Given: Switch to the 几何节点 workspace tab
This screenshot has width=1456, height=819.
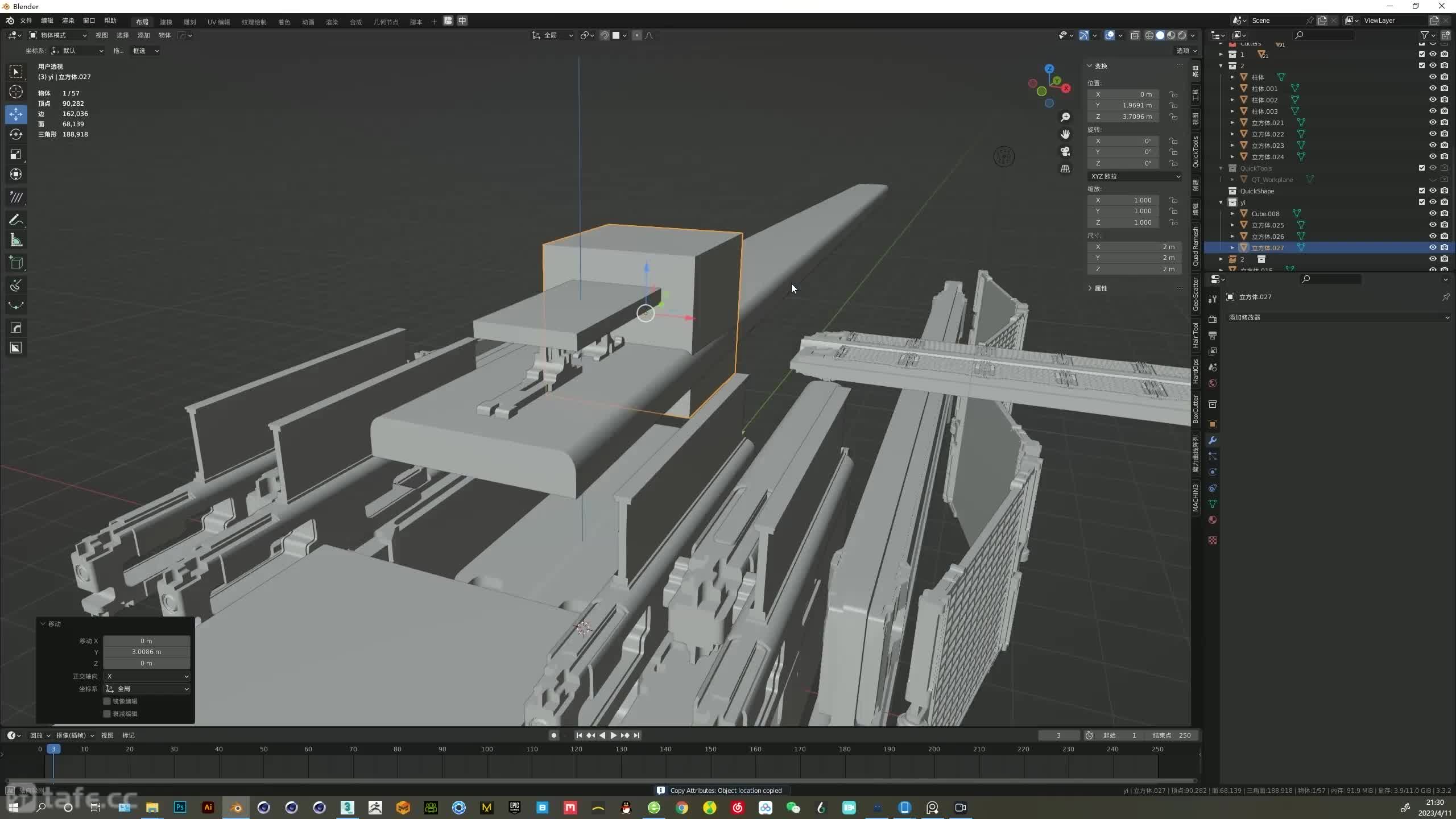Looking at the screenshot, I should [386, 22].
